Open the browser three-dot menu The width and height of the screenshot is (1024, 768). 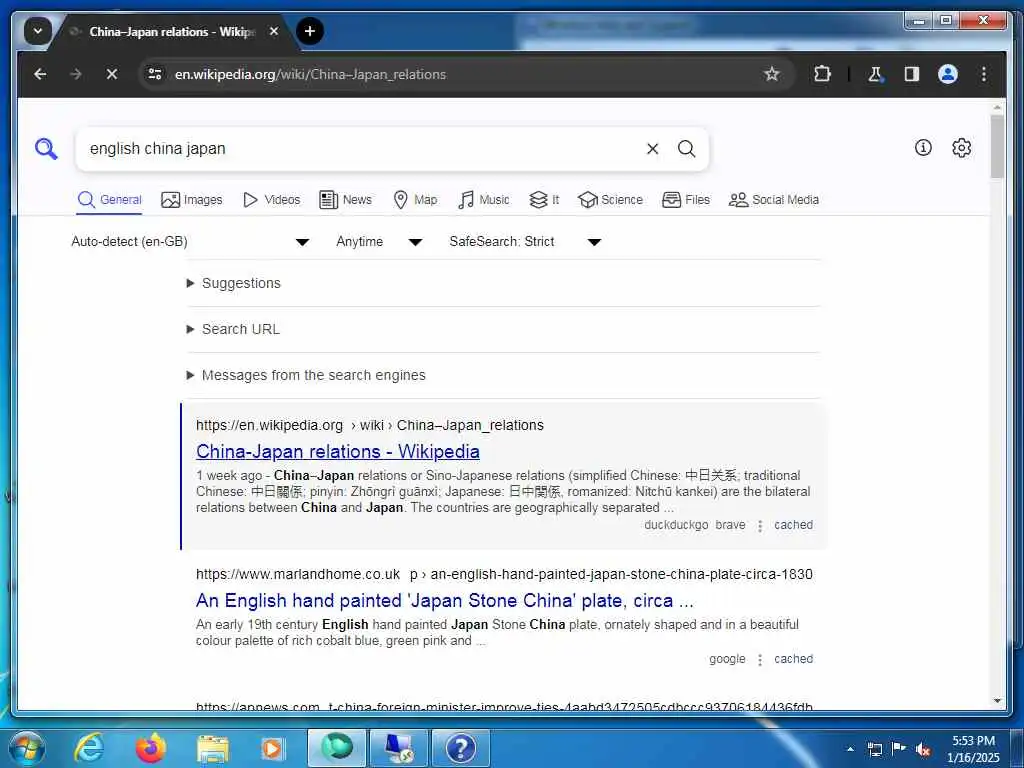[x=984, y=74]
